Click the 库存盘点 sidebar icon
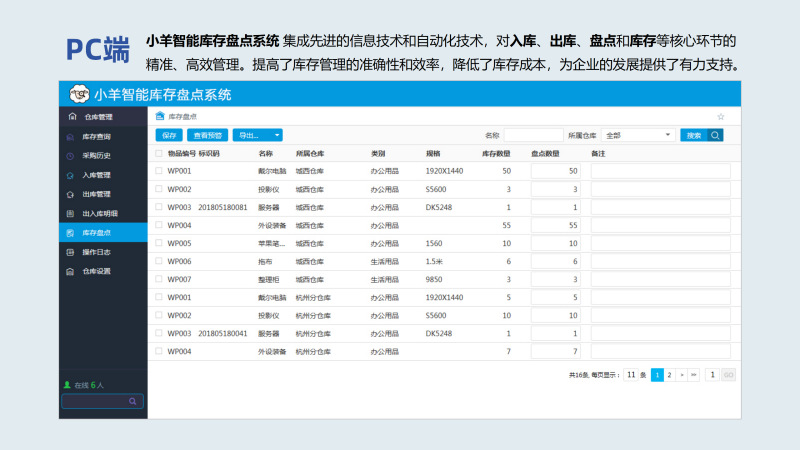800x450 pixels. [x=70, y=233]
